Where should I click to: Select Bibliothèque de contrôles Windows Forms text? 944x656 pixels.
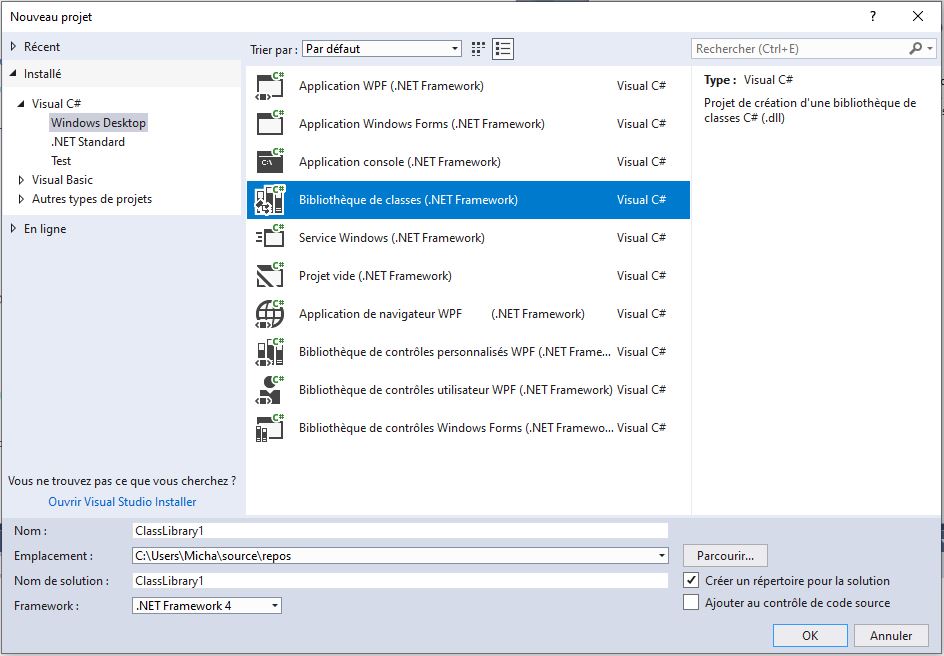point(456,428)
